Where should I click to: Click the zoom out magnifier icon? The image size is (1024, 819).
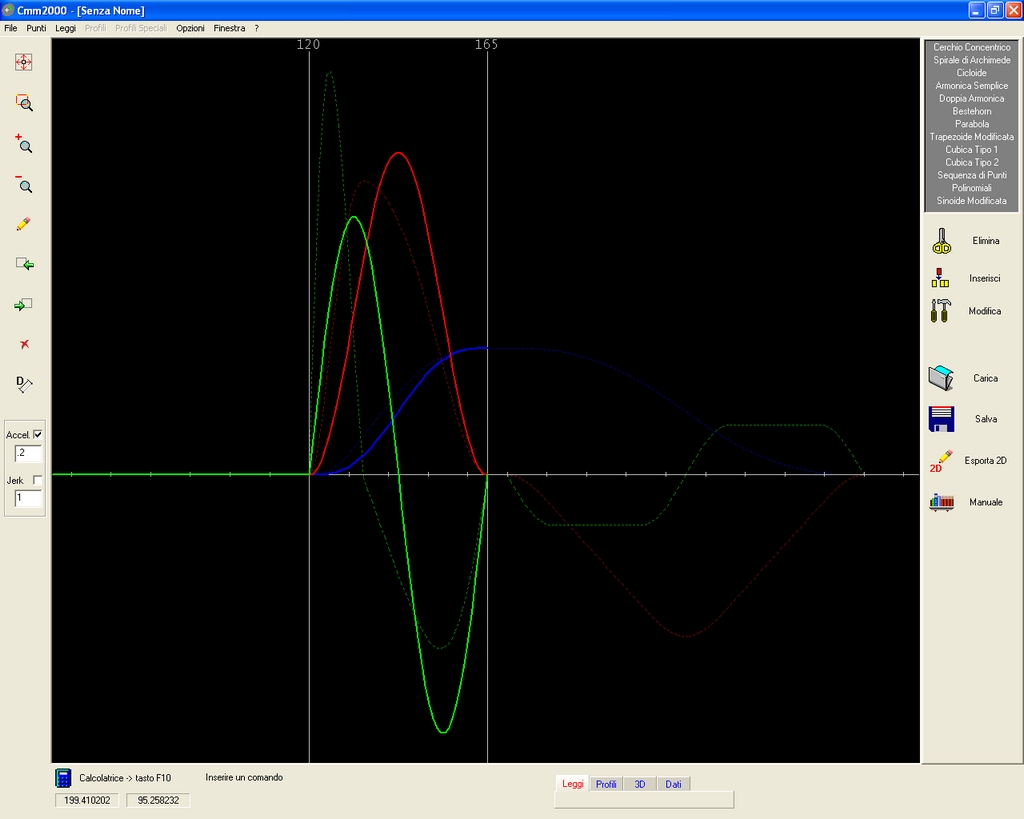24,184
